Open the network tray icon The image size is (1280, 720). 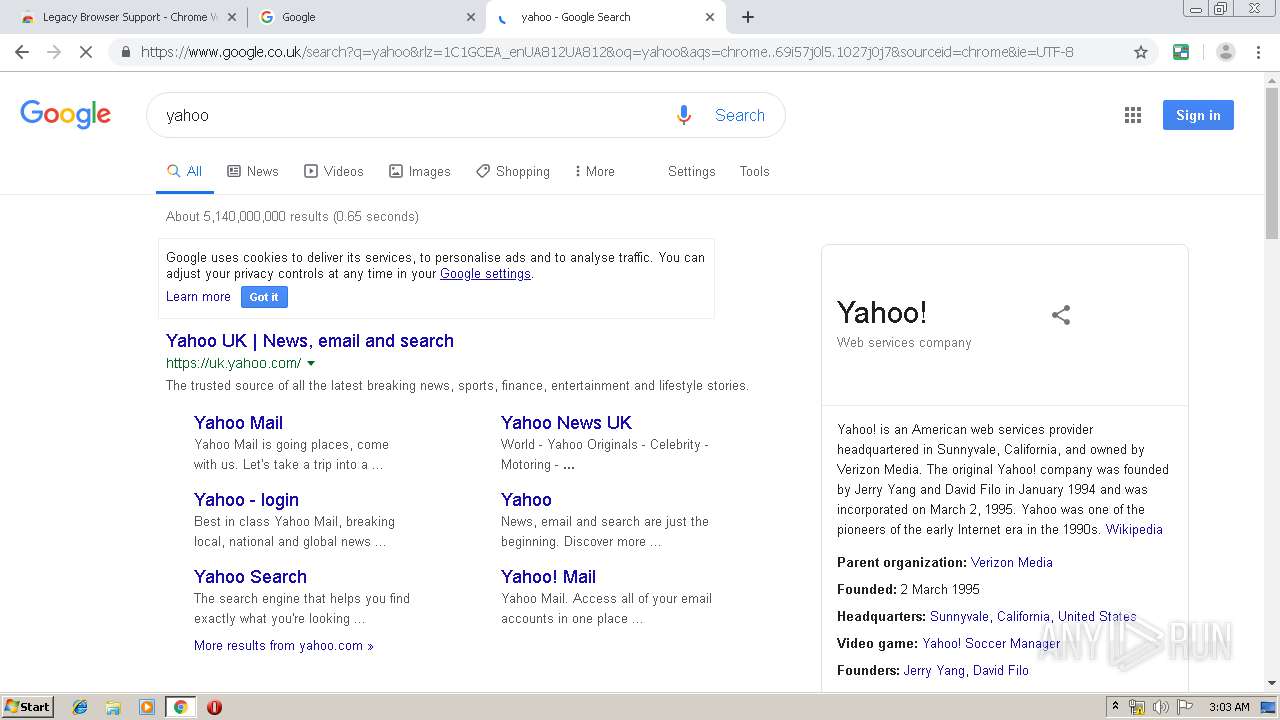click(1137, 707)
